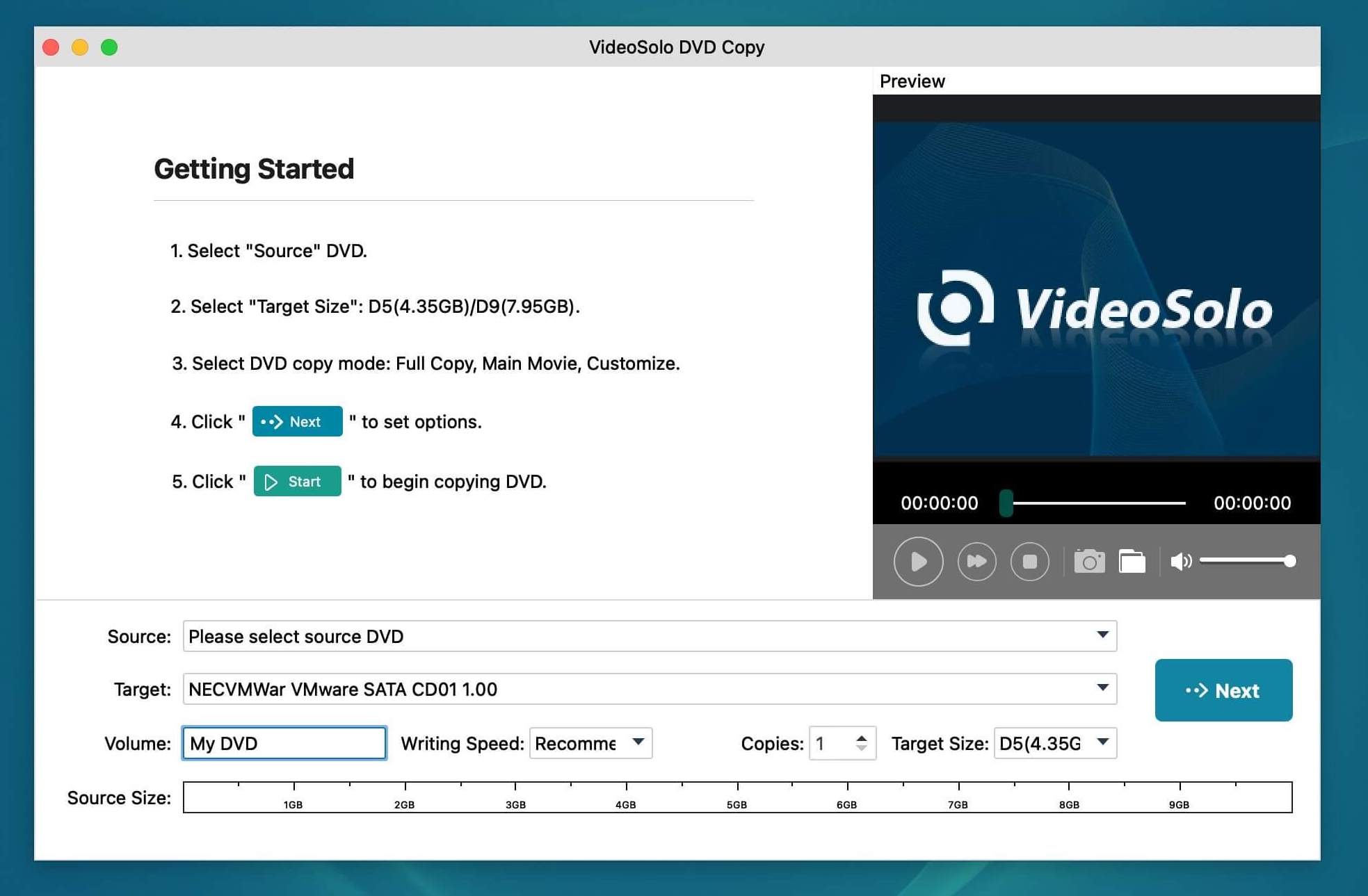Click the Target Size step 2 text
Screen dimensions: 1368x896
[x=375, y=306]
